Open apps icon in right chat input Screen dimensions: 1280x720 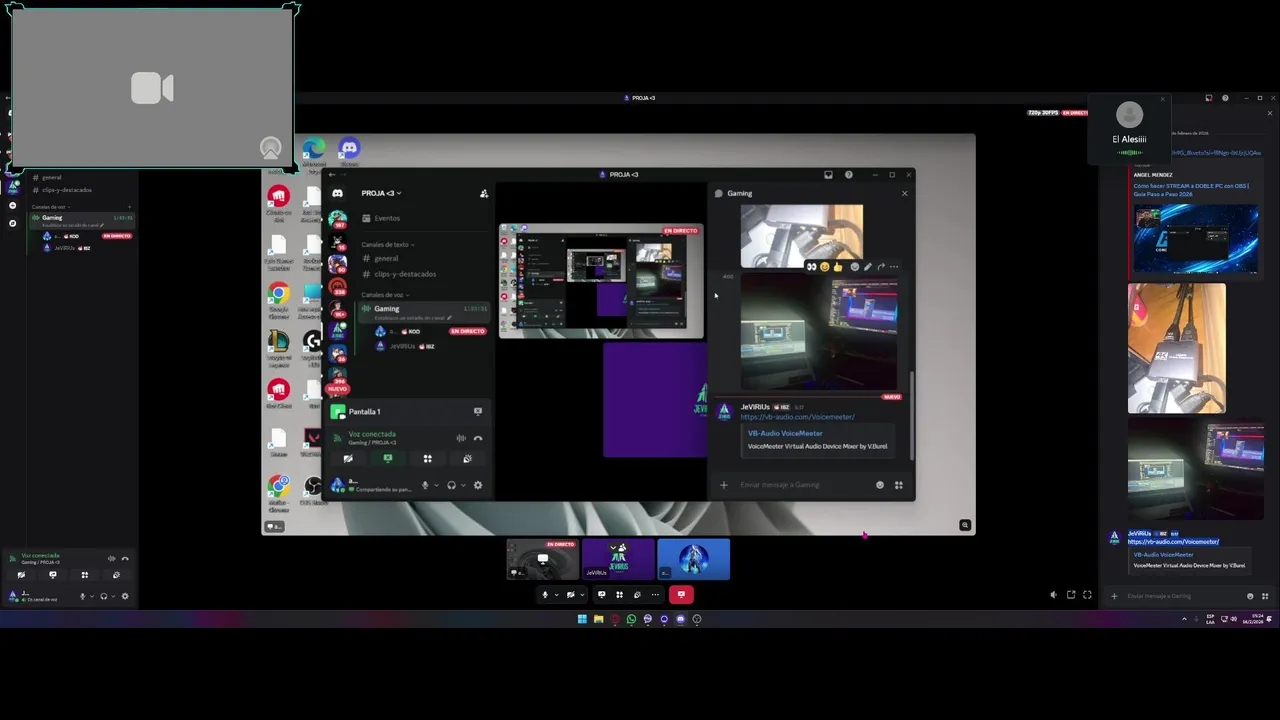tap(1265, 596)
